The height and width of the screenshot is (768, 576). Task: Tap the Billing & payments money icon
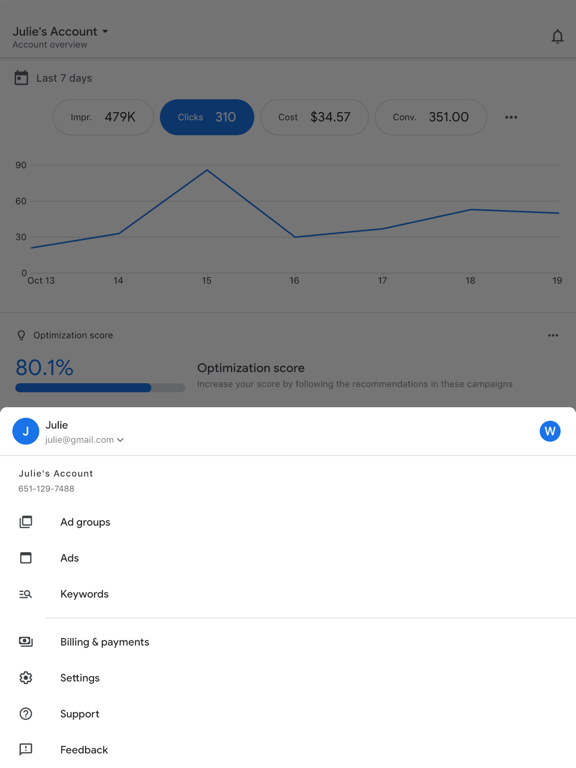pyautogui.click(x=25, y=642)
